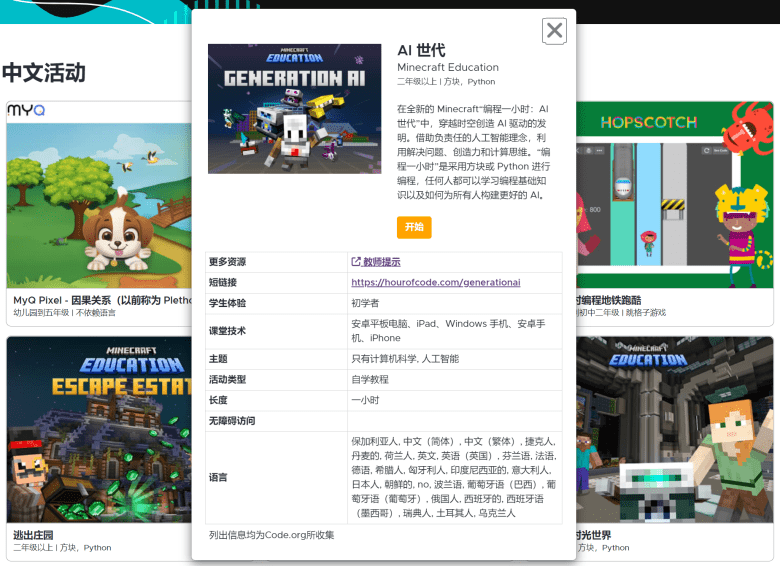Image resolution: width=780 pixels, height=566 pixels.
Task: Click the 列出信息均为Code.org所收集 footer note
Action: [272, 535]
